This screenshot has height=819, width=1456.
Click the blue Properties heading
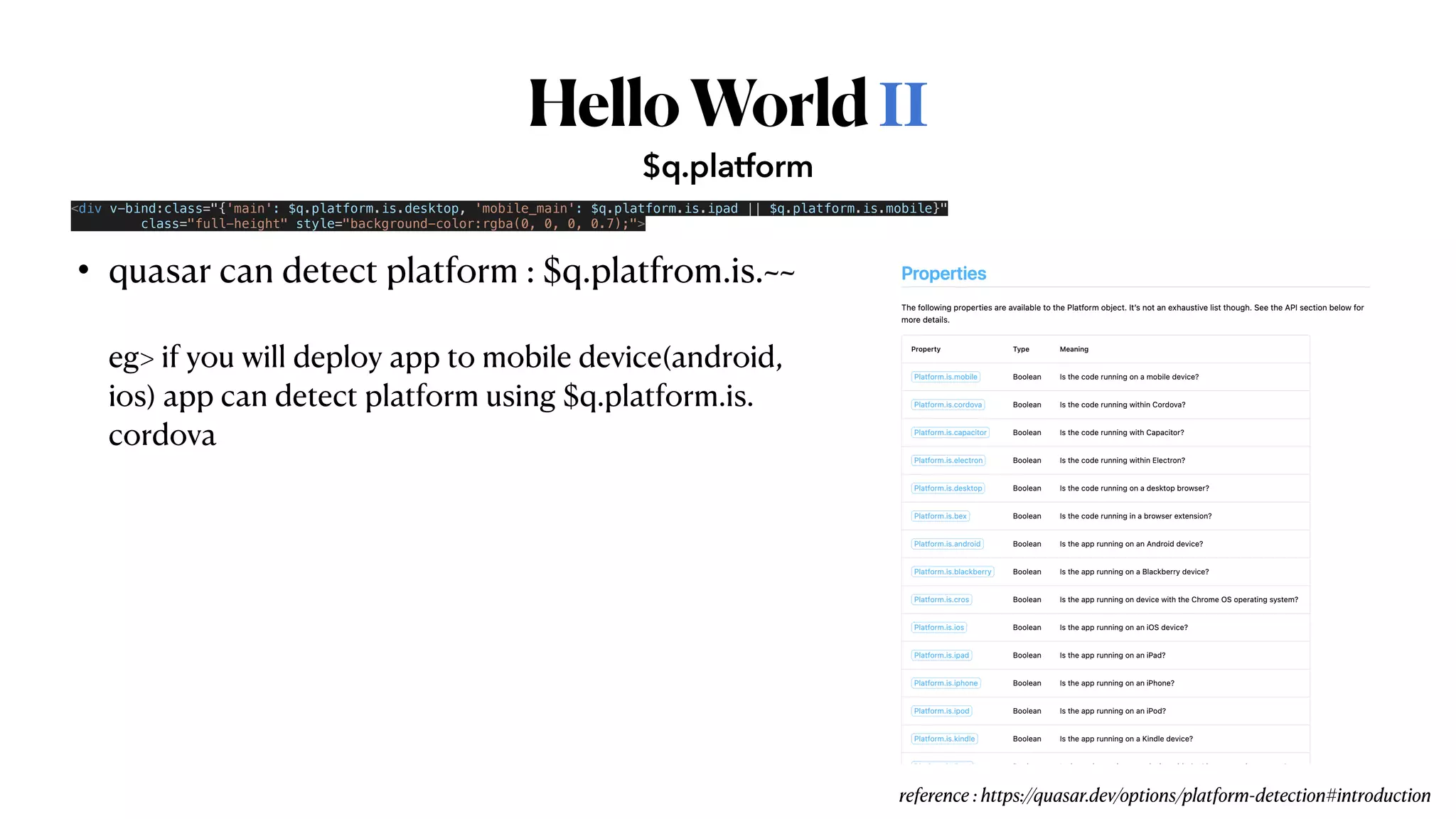[x=943, y=274]
